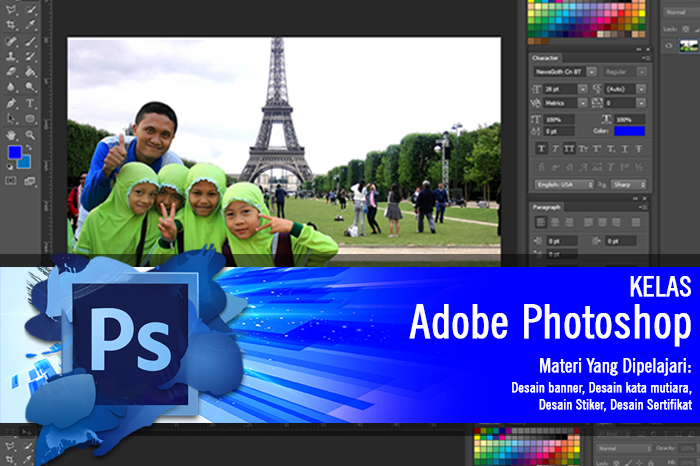Open the Metrics kerning dropdown arrow

click(x=583, y=103)
